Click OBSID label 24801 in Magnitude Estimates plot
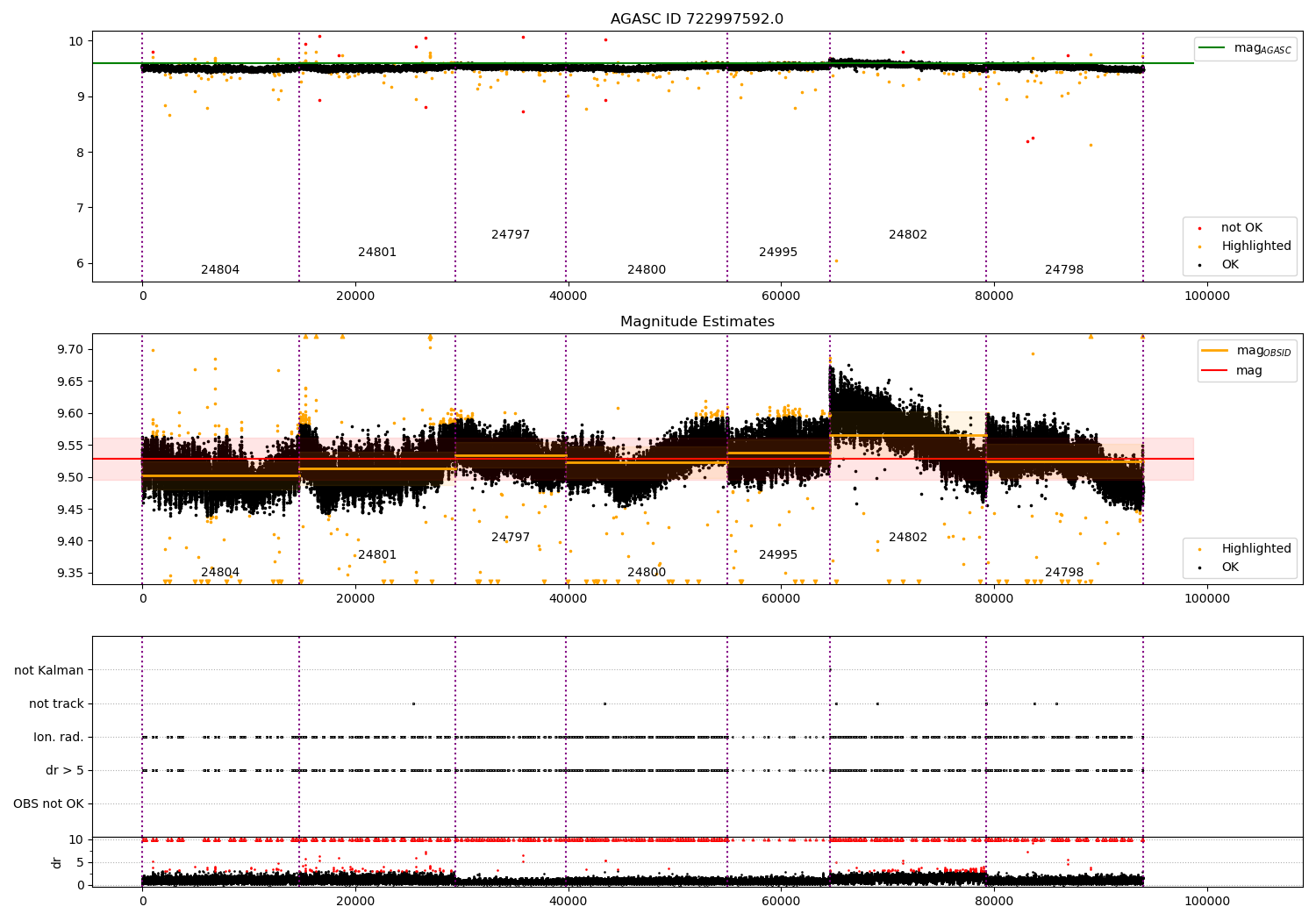 [377, 555]
